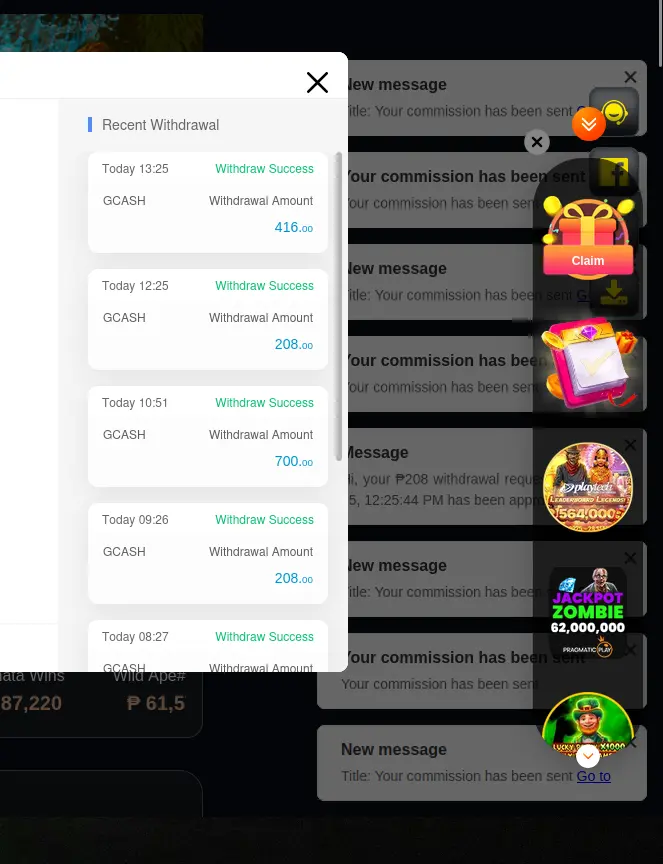Screen dimensions: 663x864
Task: Close the top New message notification
Action: 630,77
